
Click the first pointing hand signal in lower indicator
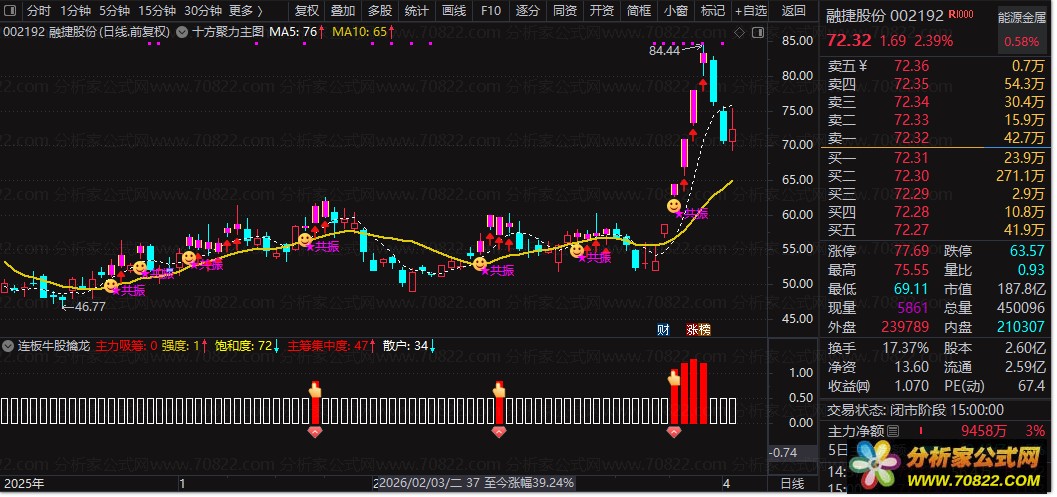(316, 388)
